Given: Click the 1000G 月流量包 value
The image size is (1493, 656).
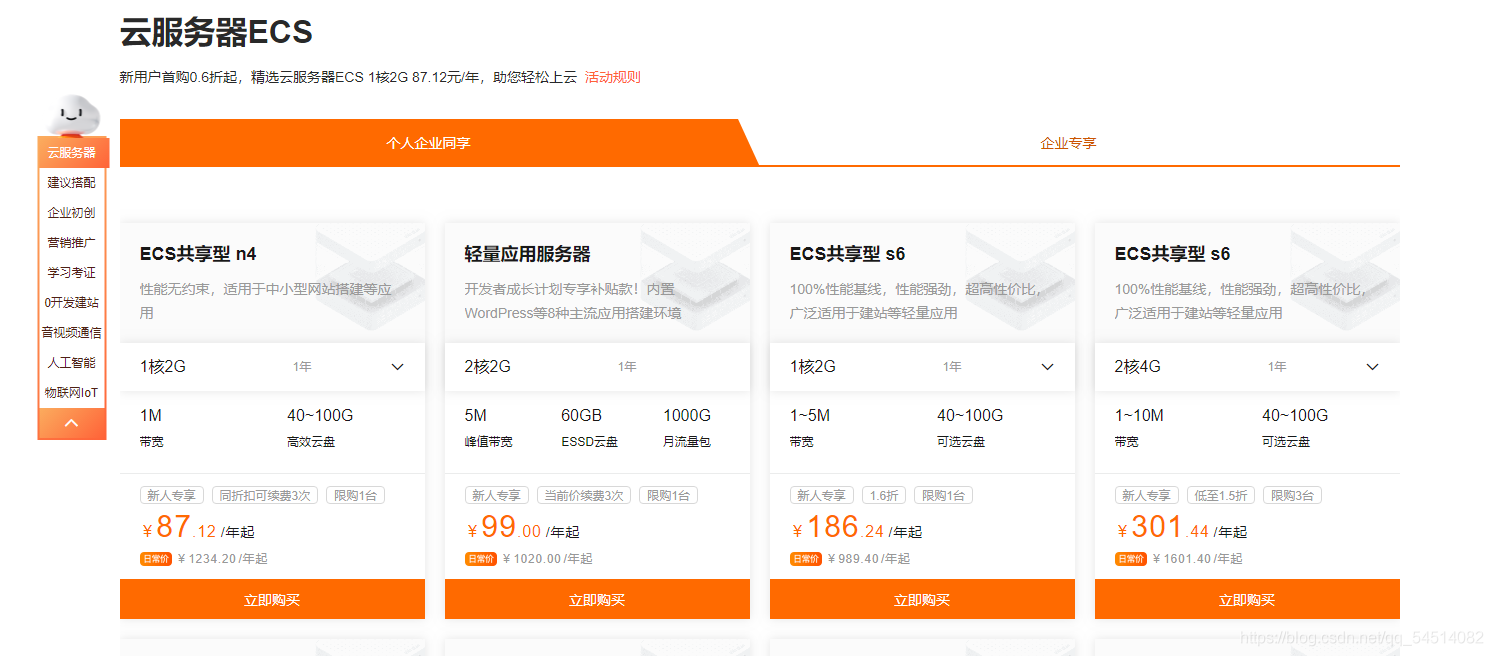Looking at the screenshot, I should pyautogui.click(x=687, y=415).
